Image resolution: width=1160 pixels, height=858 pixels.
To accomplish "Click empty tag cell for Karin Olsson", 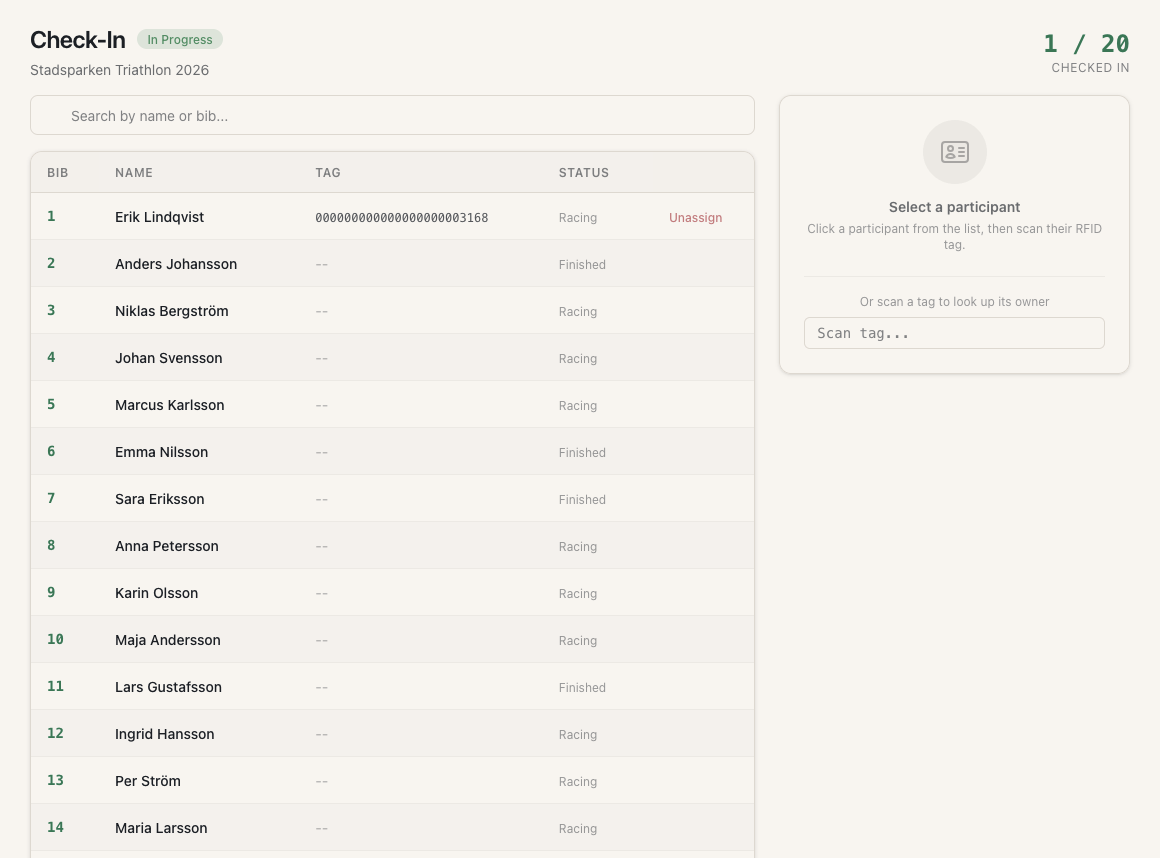I will tap(322, 593).
